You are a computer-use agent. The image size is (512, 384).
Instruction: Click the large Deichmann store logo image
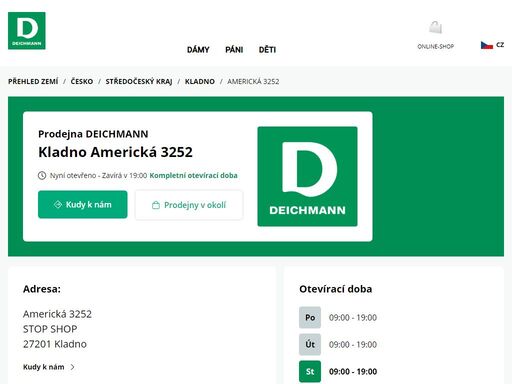point(307,176)
